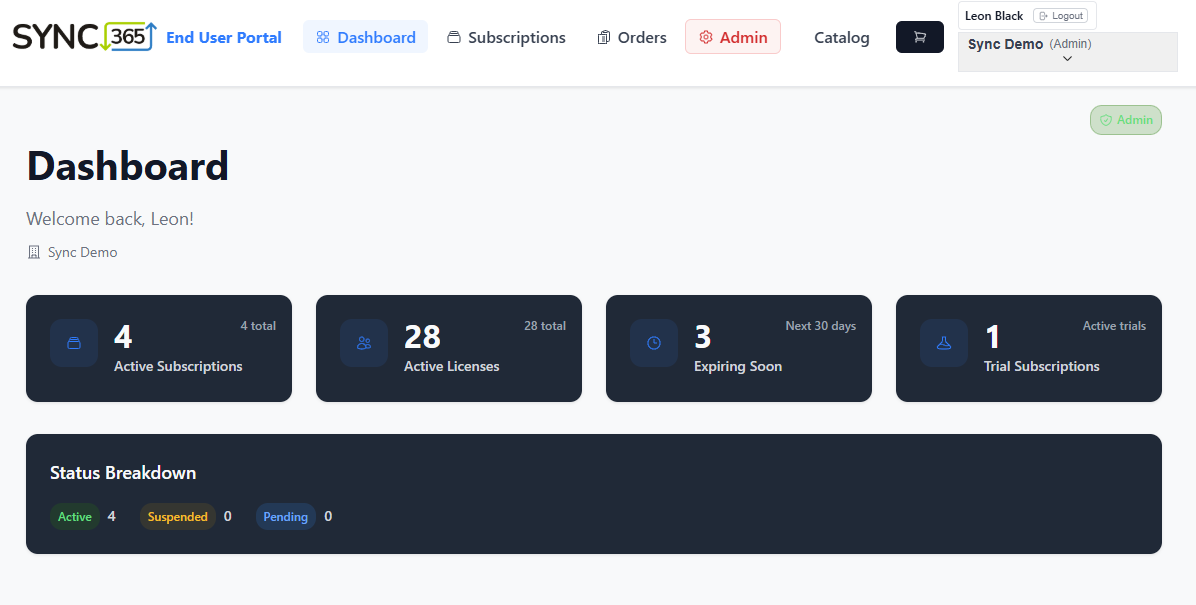Click chevron under Sync Demo selector
Viewport: 1196px width, 605px height.
click(x=1067, y=59)
